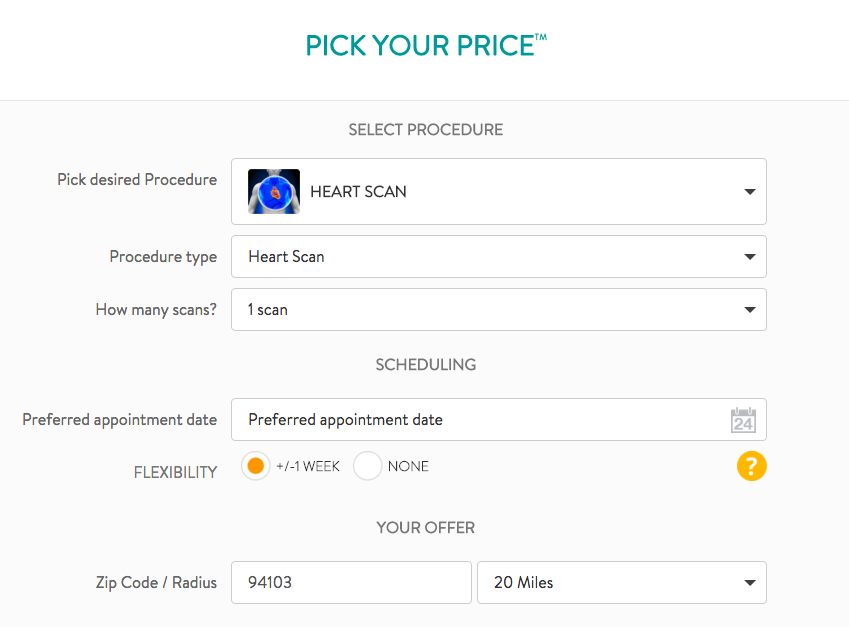Open the Procedure type dropdown arrow
The width and height of the screenshot is (849, 627).
pos(750,257)
